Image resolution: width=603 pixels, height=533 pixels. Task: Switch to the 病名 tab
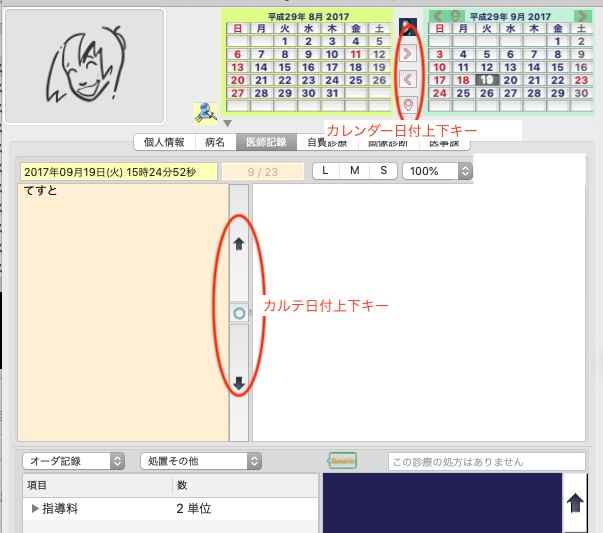click(x=215, y=142)
